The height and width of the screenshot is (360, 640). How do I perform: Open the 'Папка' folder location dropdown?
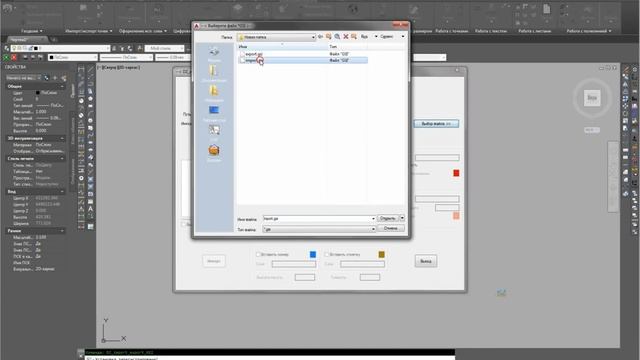pos(276,37)
